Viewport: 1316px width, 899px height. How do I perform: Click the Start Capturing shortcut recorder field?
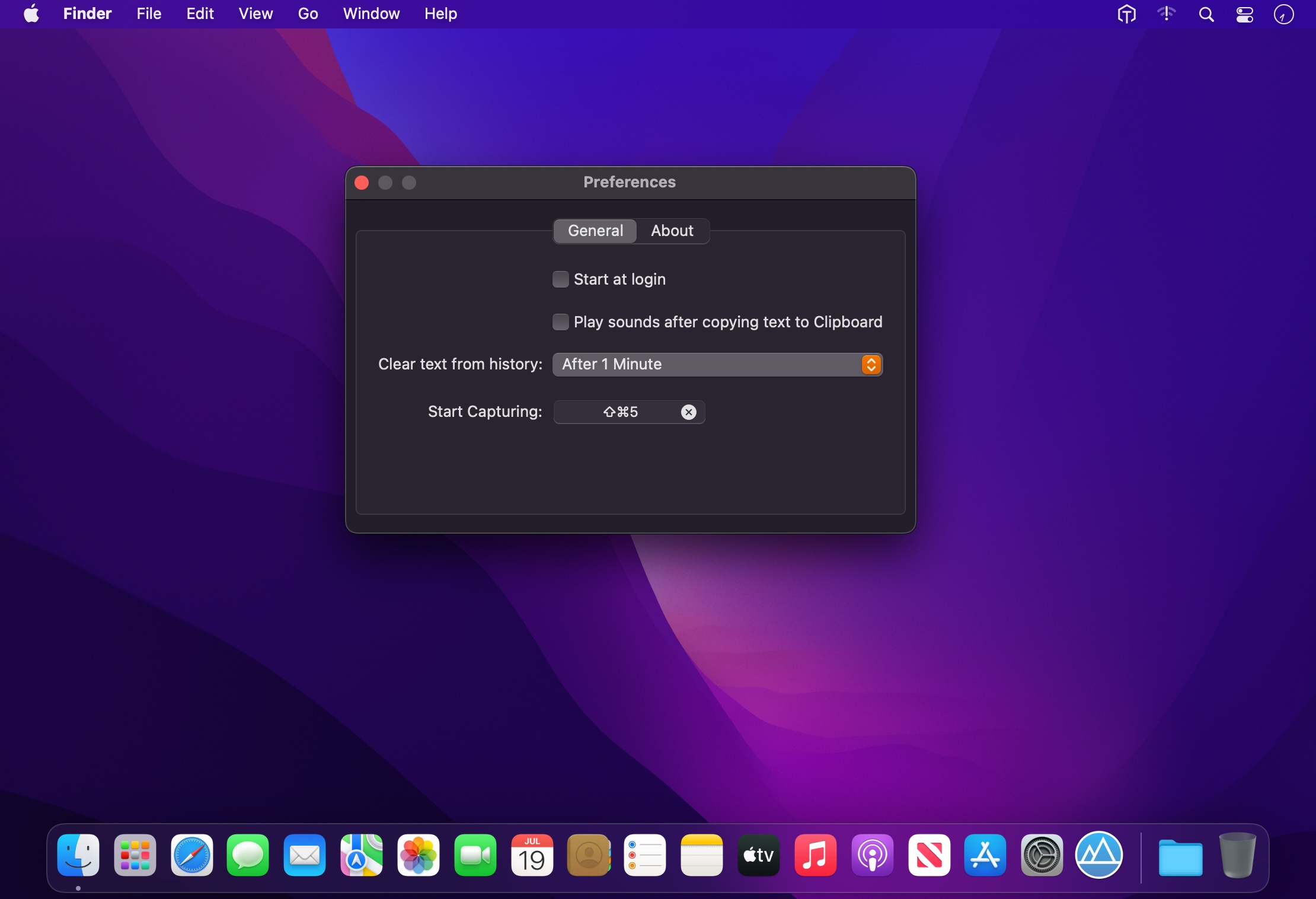(x=619, y=412)
